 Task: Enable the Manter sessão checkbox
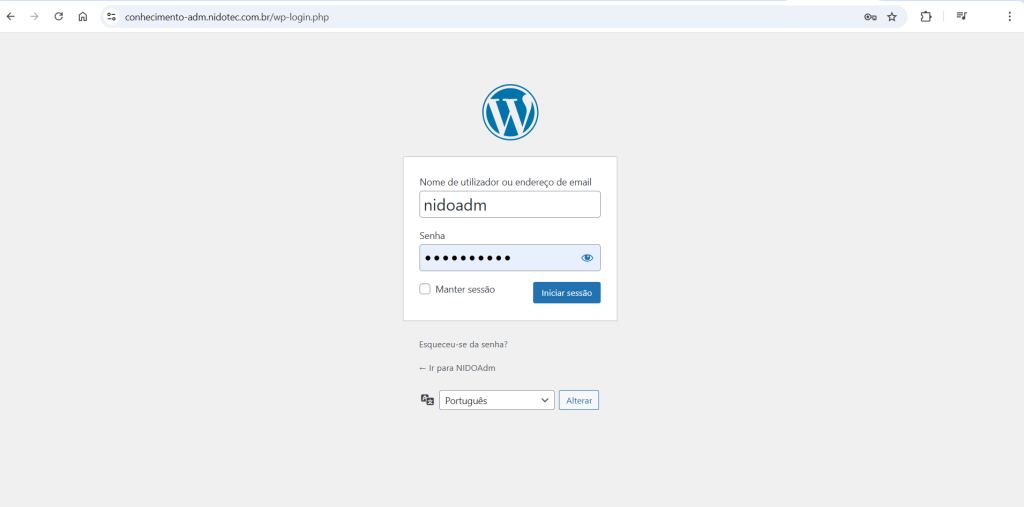[x=425, y=289]
